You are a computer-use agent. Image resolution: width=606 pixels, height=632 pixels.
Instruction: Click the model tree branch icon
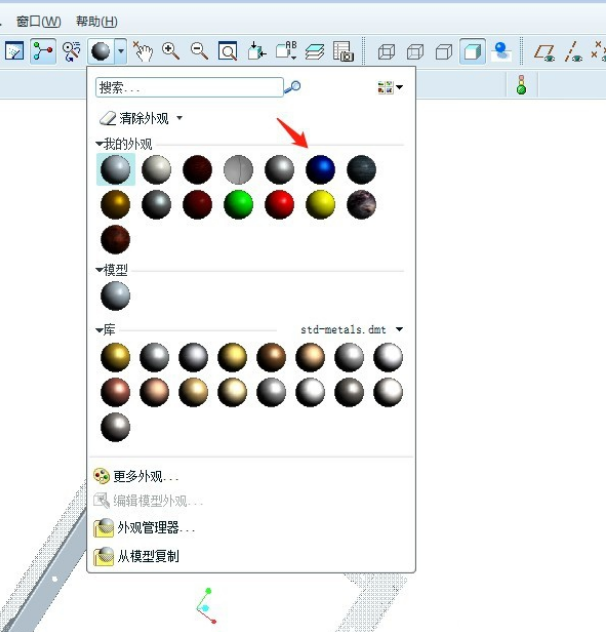pos(43,52)
